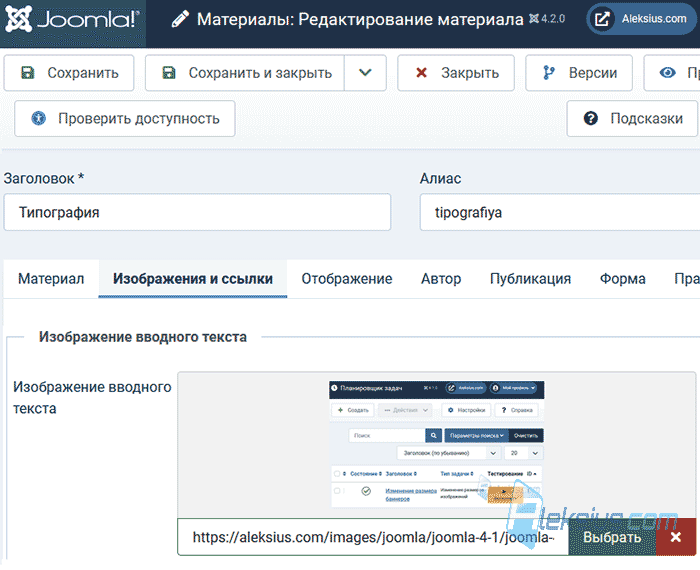The height and width of the screenshot is (570, 700).
Task: Clear the intro image with red X
Action: [x=676, y=537]
